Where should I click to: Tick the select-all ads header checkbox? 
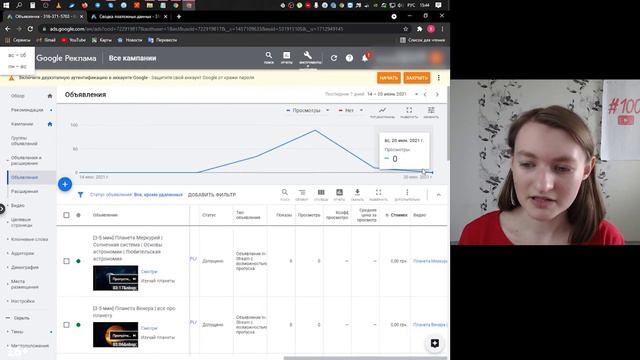67,215
